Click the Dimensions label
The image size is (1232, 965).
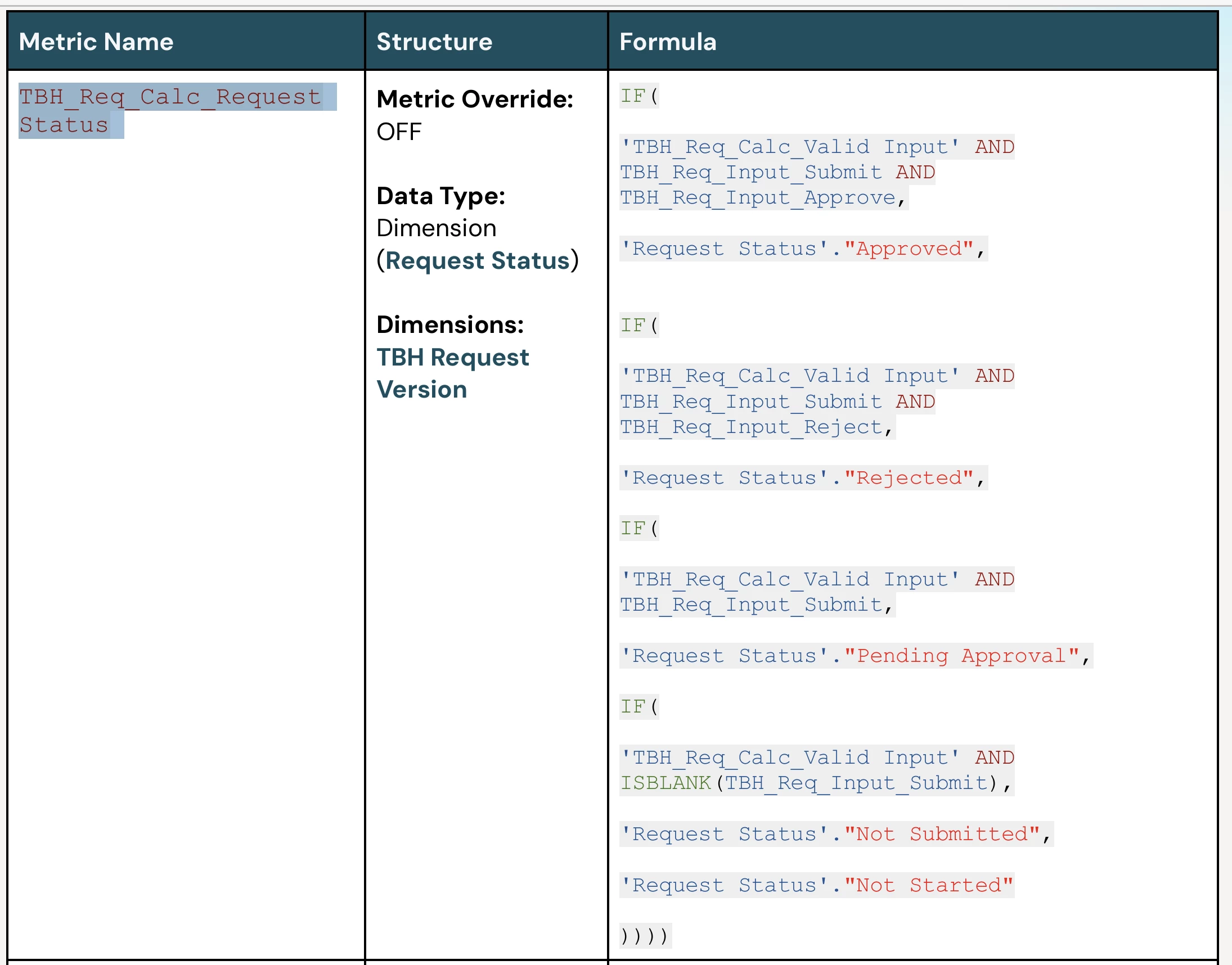click(x=450, y=325)
